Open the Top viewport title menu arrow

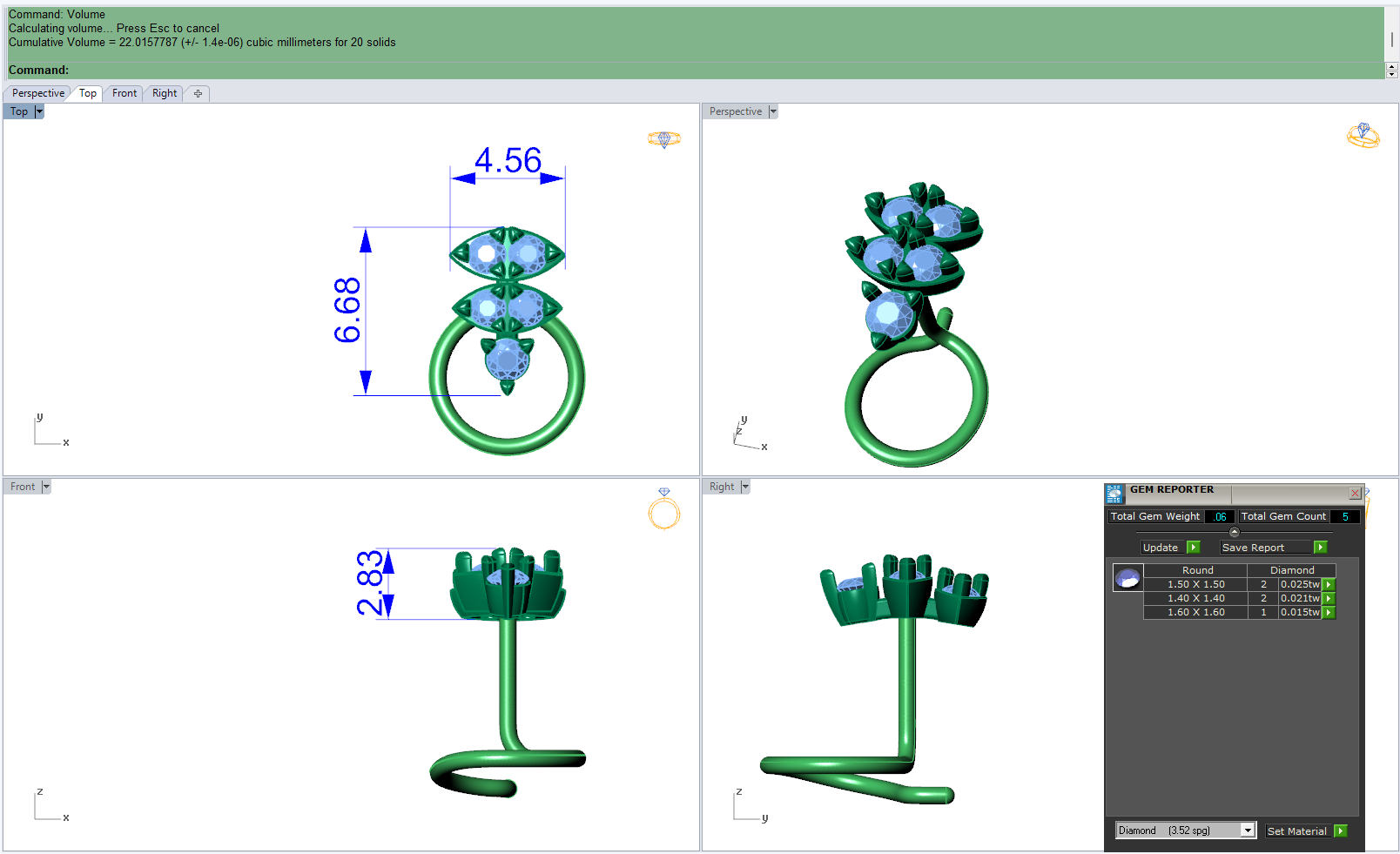point(39,111)
